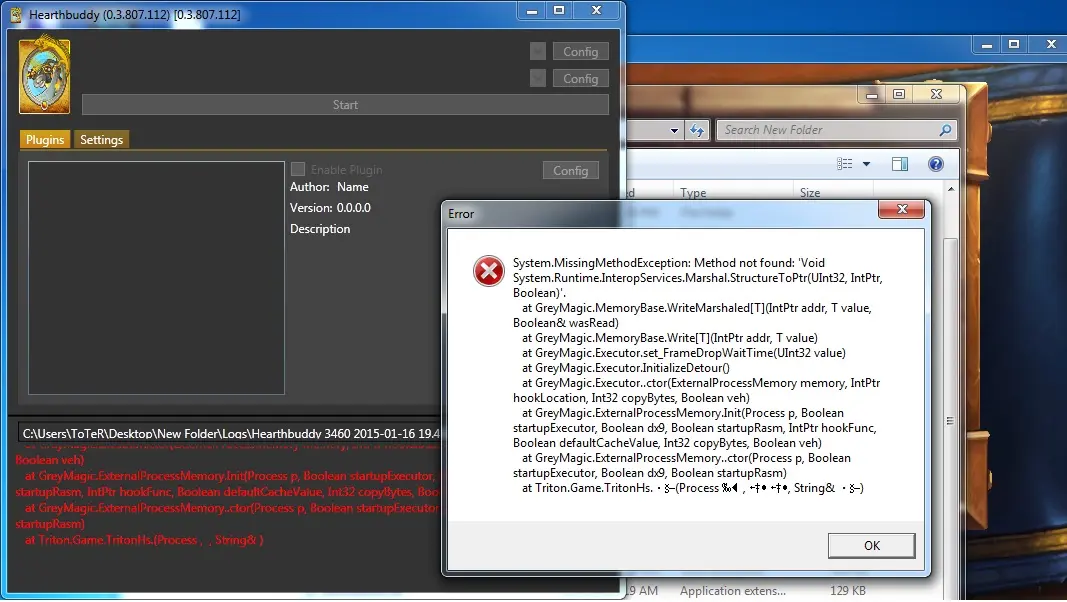Screen dimensions: 1067x602
Task: Click Explorer scrollbar up arrow
Action: (x=951, y=189)
